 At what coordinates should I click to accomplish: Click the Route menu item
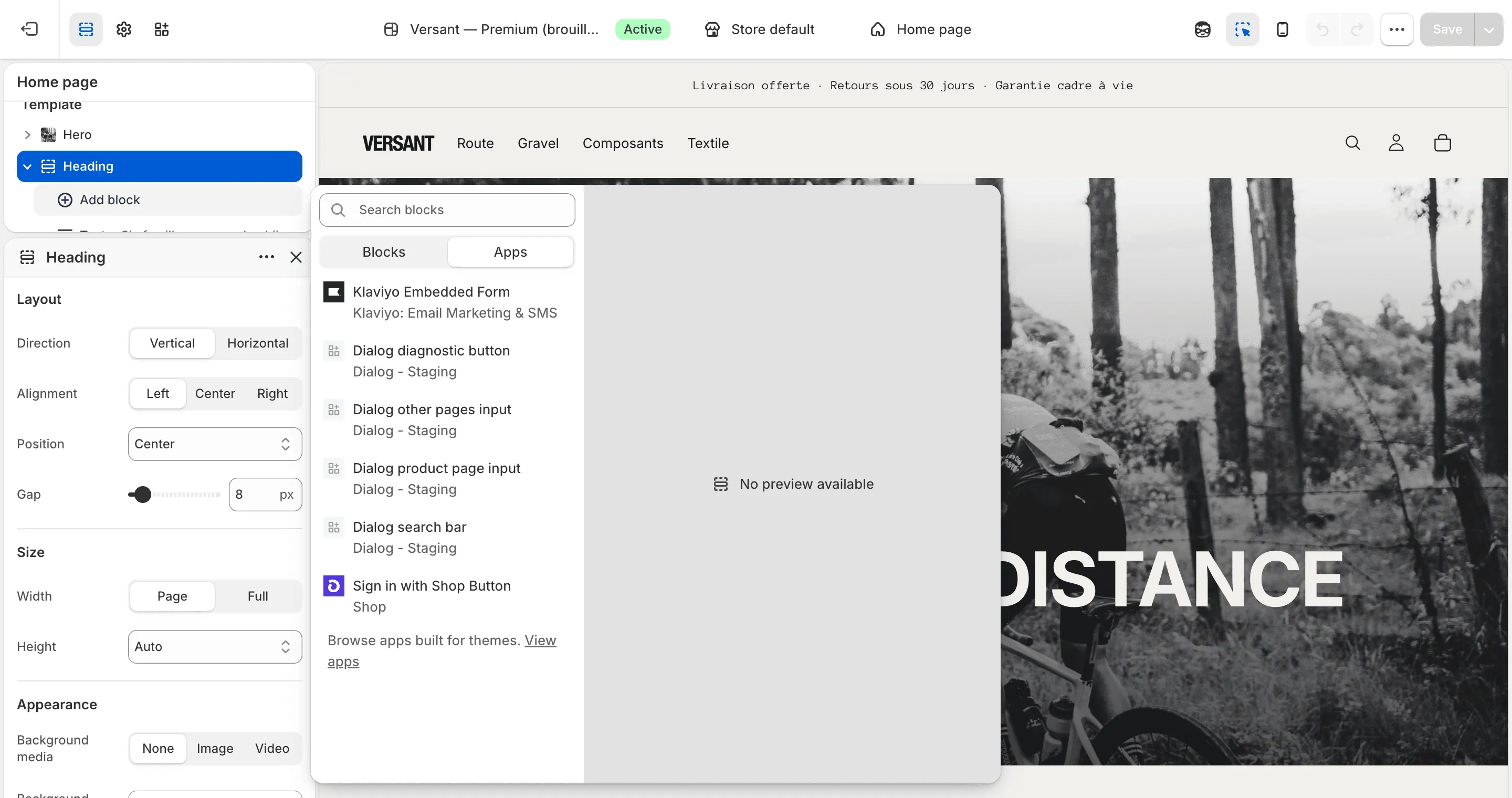click(476, 143)
